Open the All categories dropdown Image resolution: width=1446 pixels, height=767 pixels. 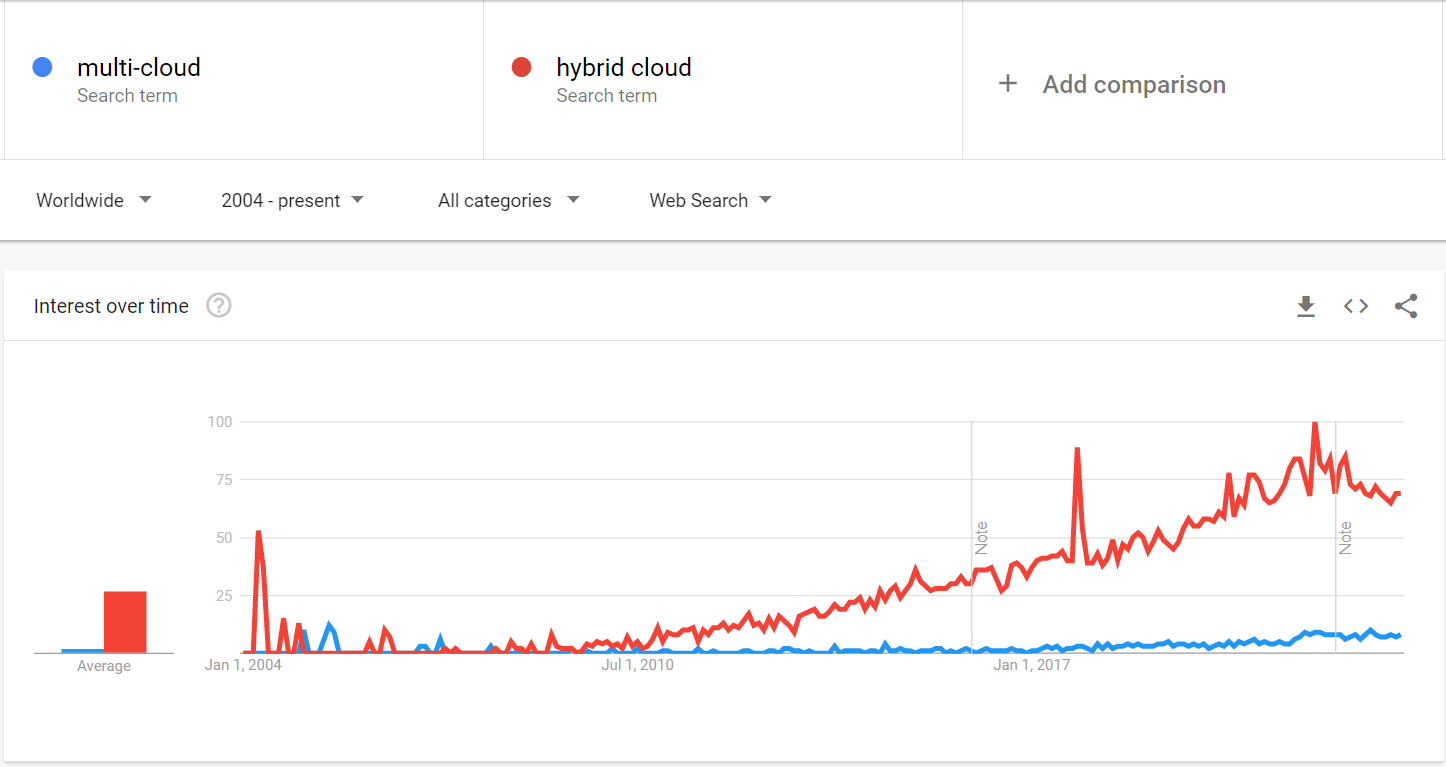point(508,200)
